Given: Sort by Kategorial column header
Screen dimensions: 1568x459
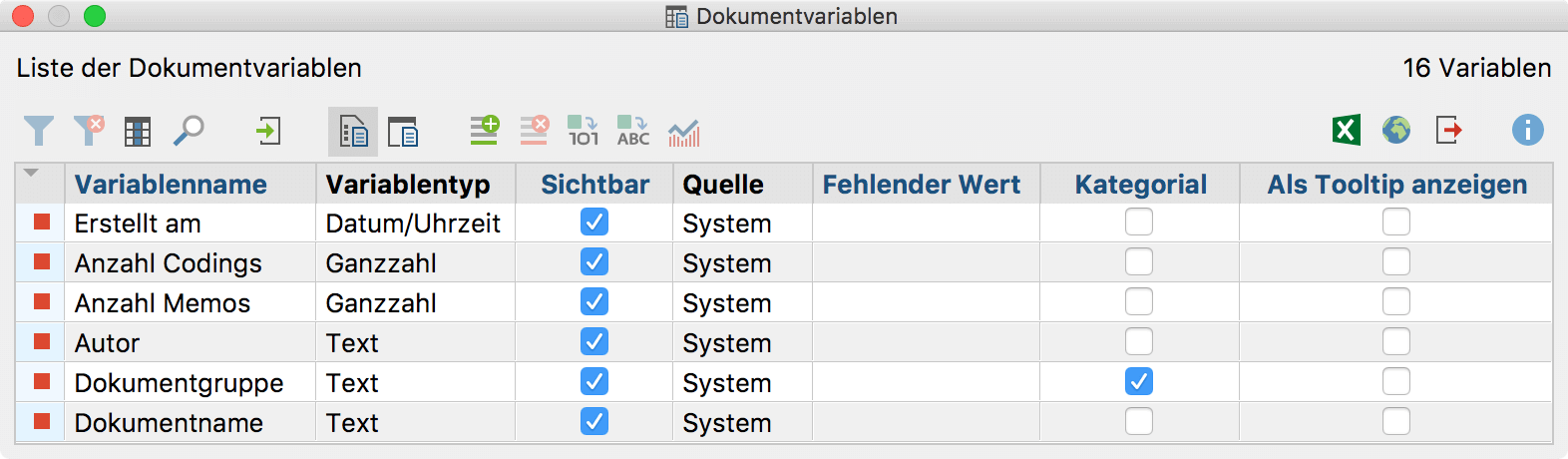Looking at the screenshot, I should 1140,184.
